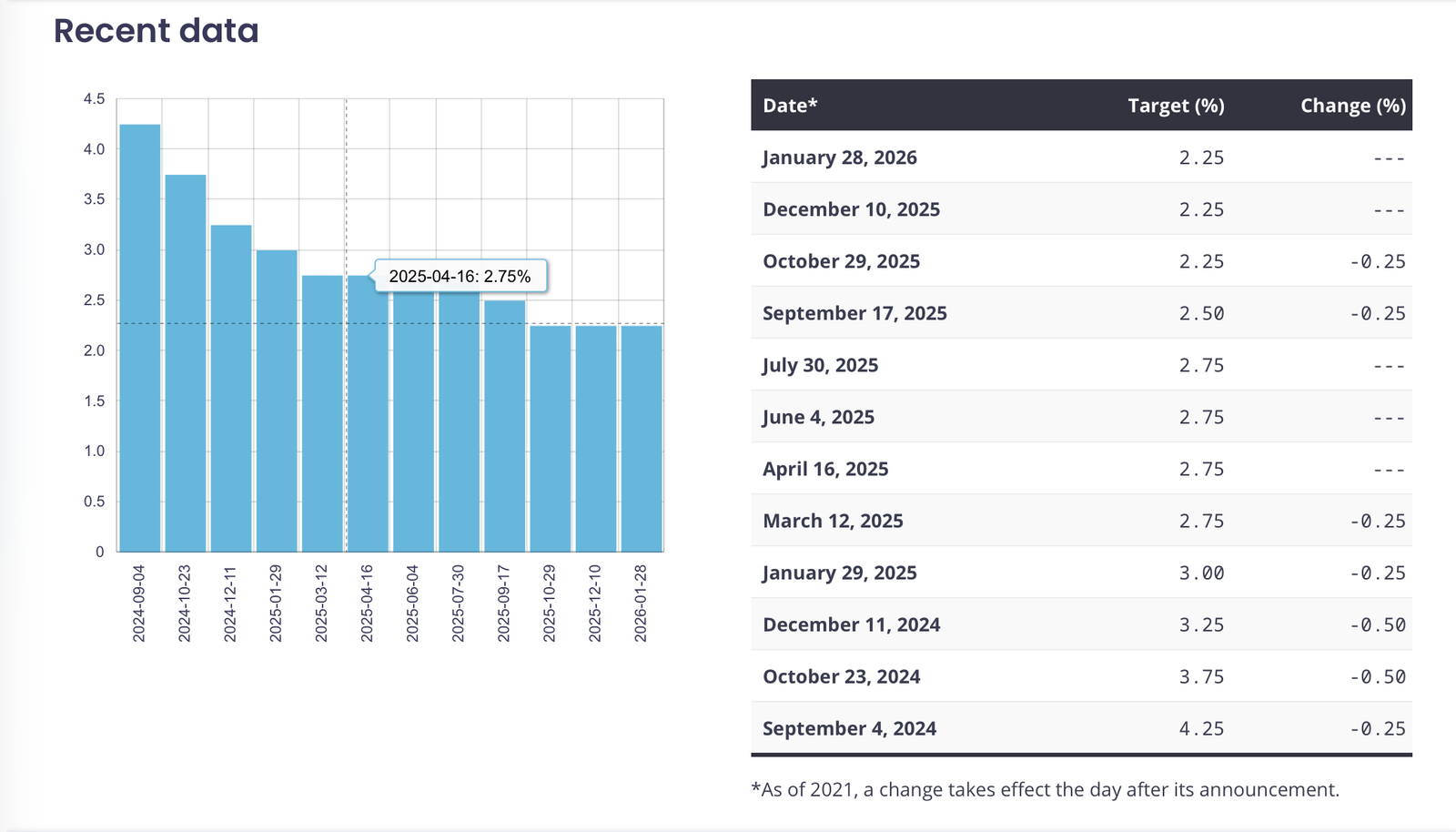The width and height of the screenshot is (1456, 832).
Task: Click the 2025-01-29 bar at 3.0
Action: (x=277, y=401)
